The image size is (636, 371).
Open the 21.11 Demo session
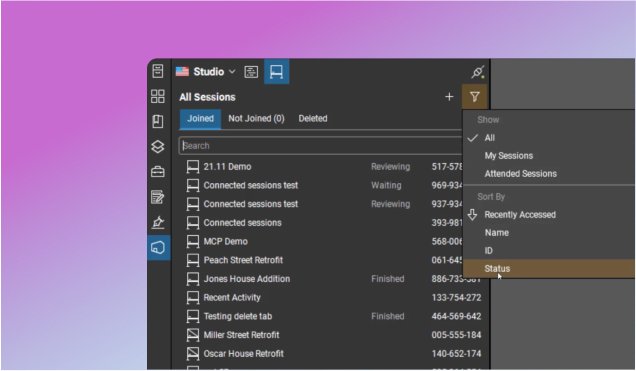tap(227, 167)
